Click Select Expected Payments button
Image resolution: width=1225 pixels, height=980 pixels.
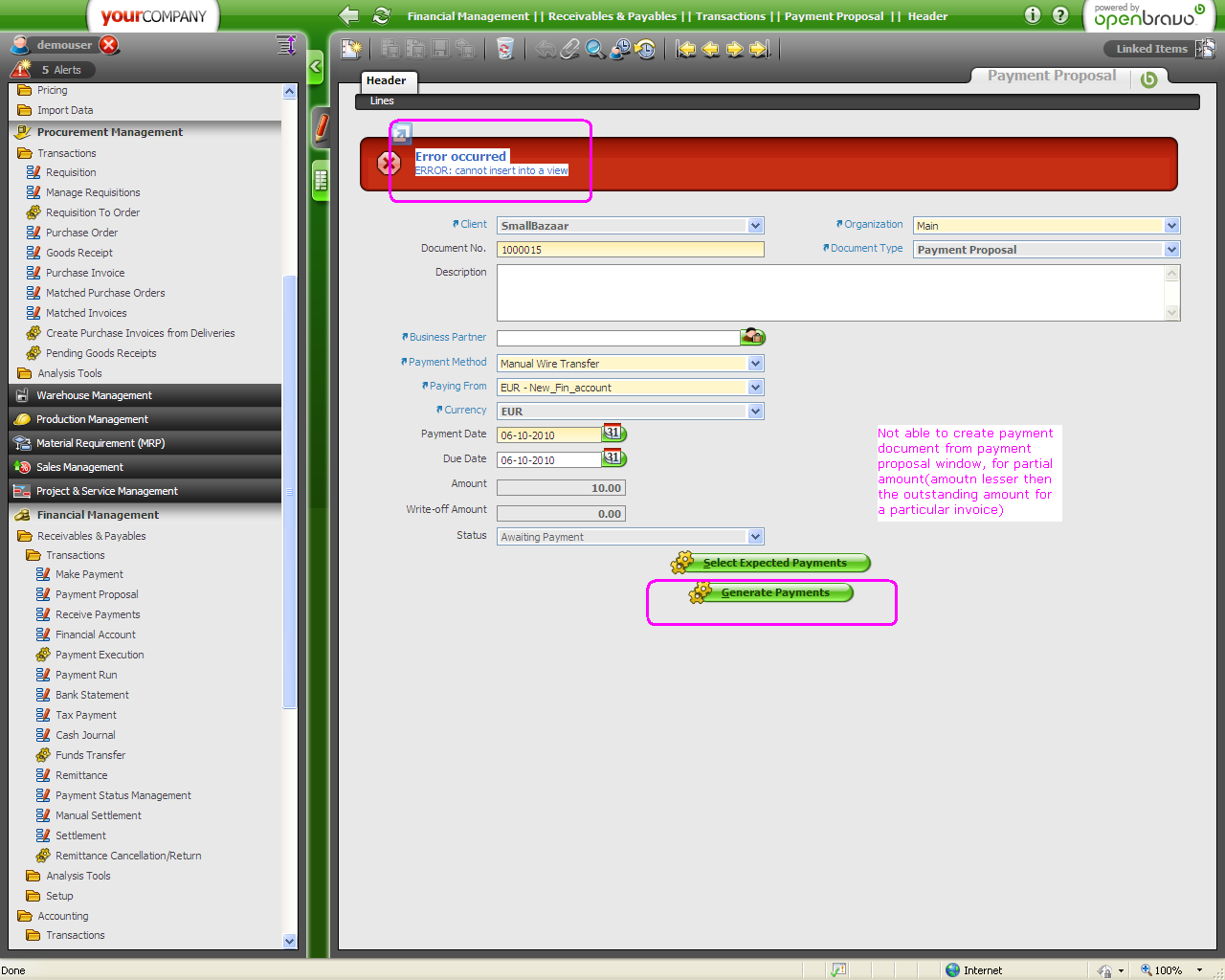772,563
